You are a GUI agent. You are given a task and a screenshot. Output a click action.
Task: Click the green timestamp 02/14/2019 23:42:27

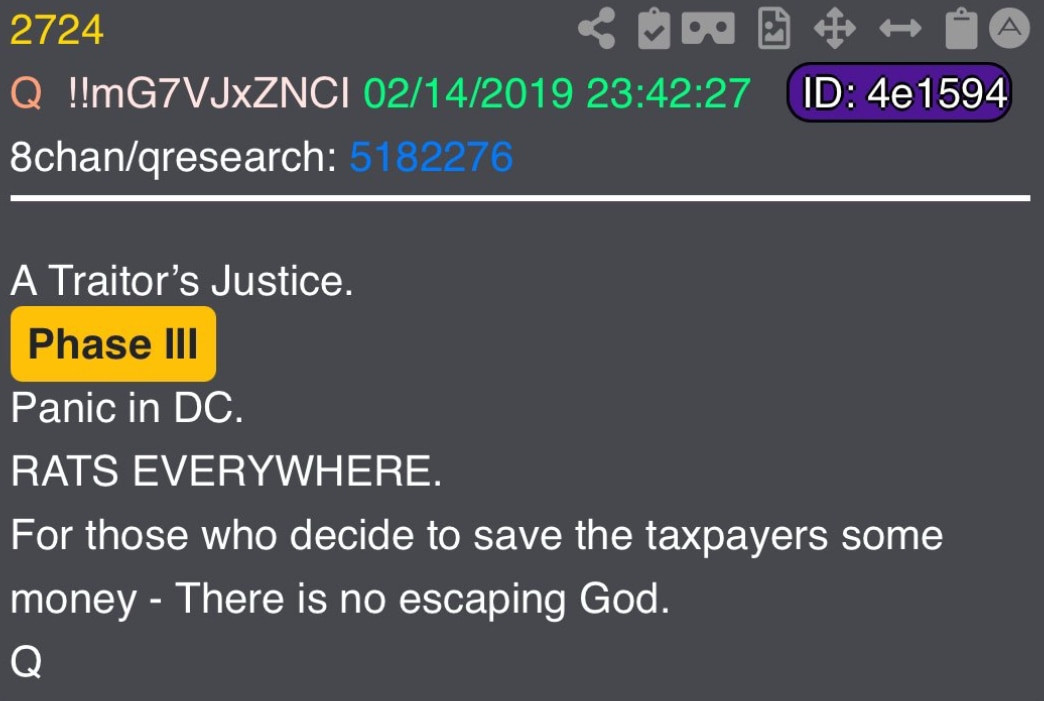pyautogui.click(x=557, y=93)
